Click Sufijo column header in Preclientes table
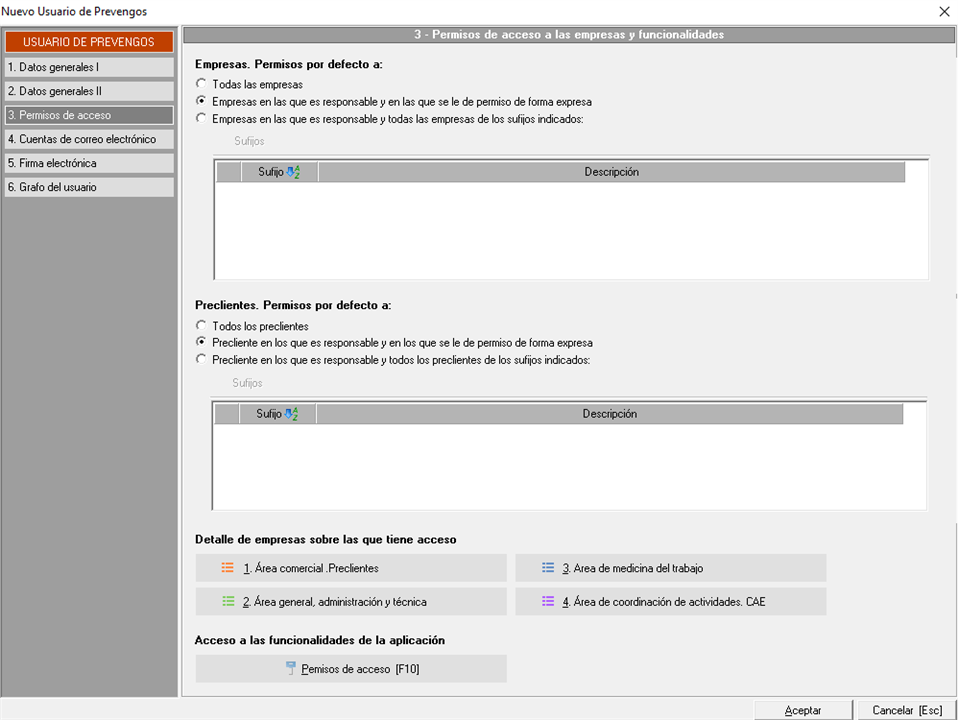This screenshot has width=958, height=720. coord(277,414)
